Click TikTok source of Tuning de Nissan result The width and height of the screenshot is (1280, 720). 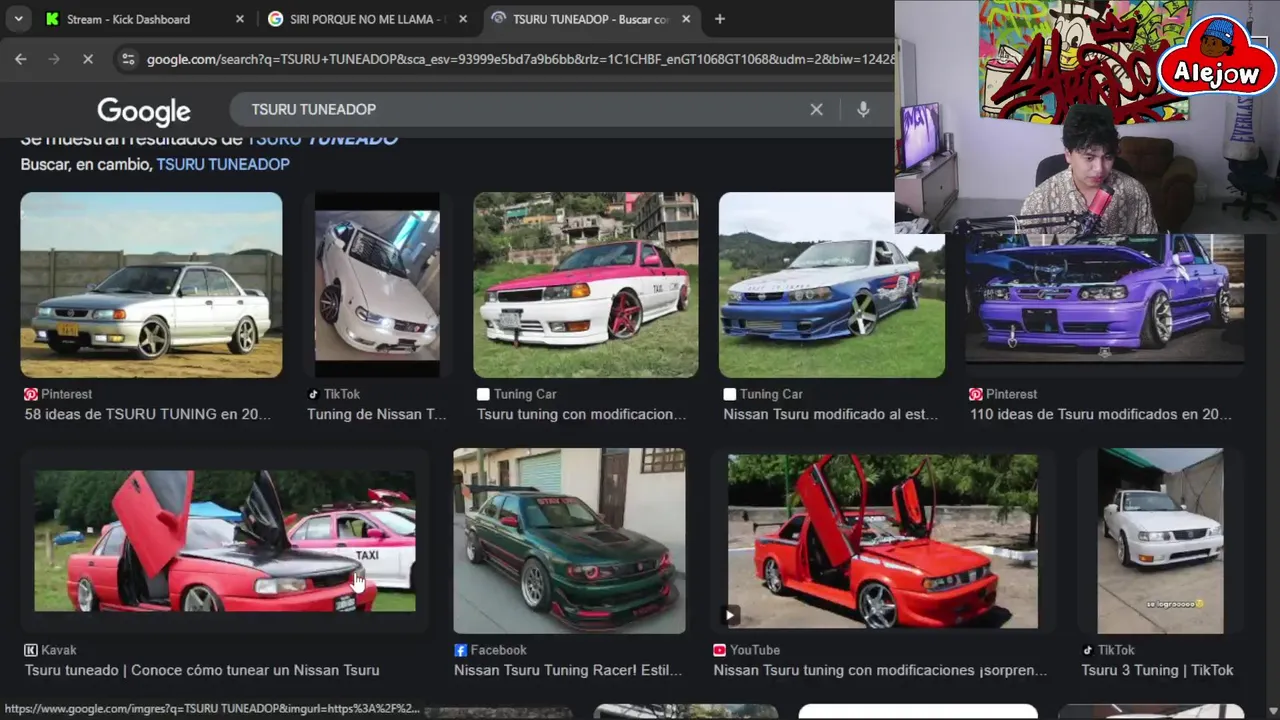click(334, 394)
